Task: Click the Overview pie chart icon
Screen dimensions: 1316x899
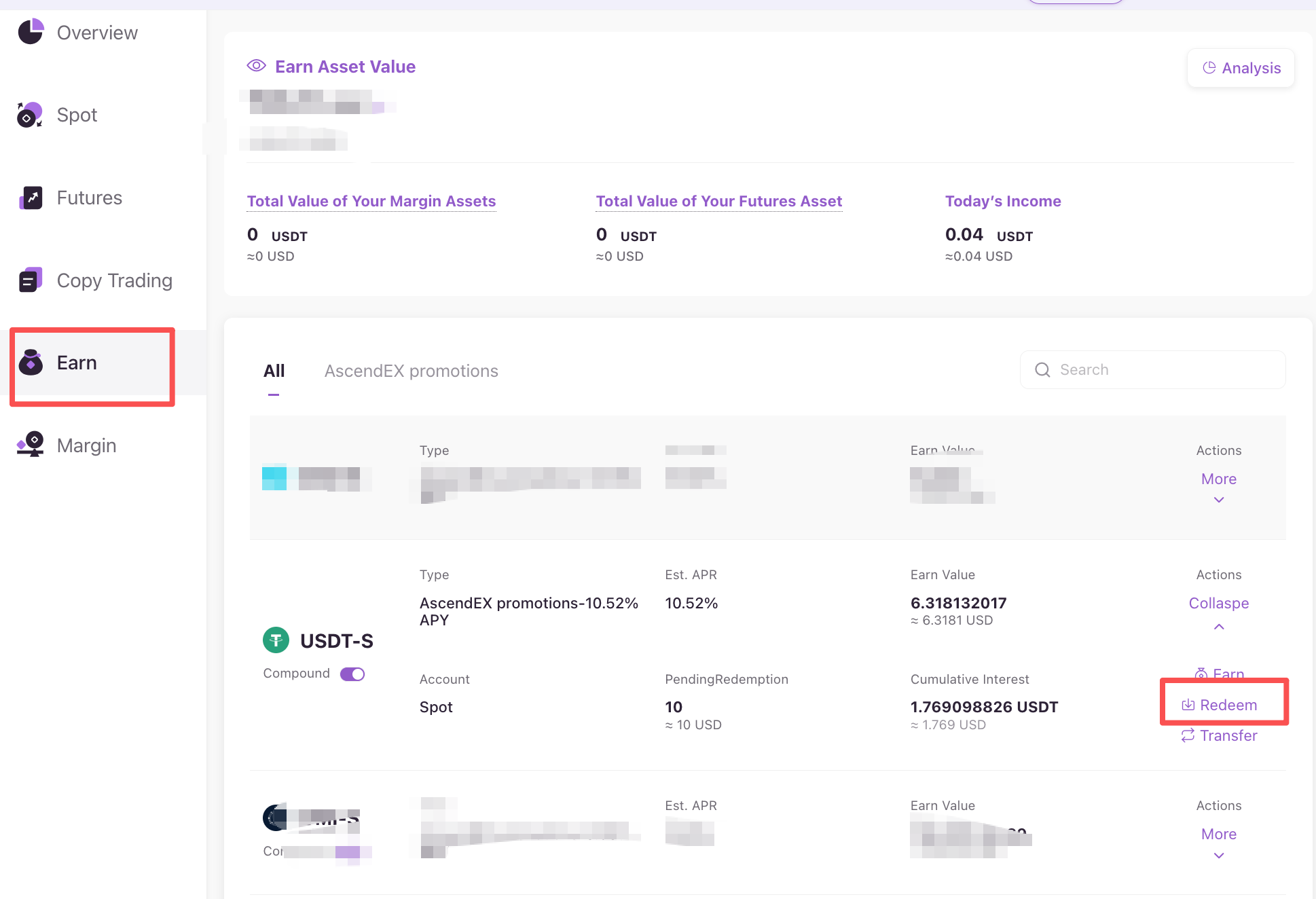Action: (31, 32)
